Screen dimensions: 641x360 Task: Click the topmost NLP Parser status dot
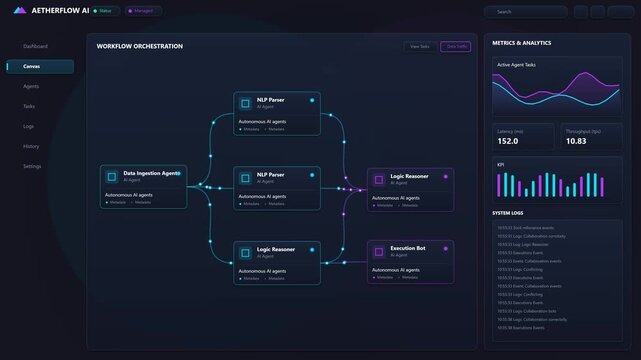(312, 100)
